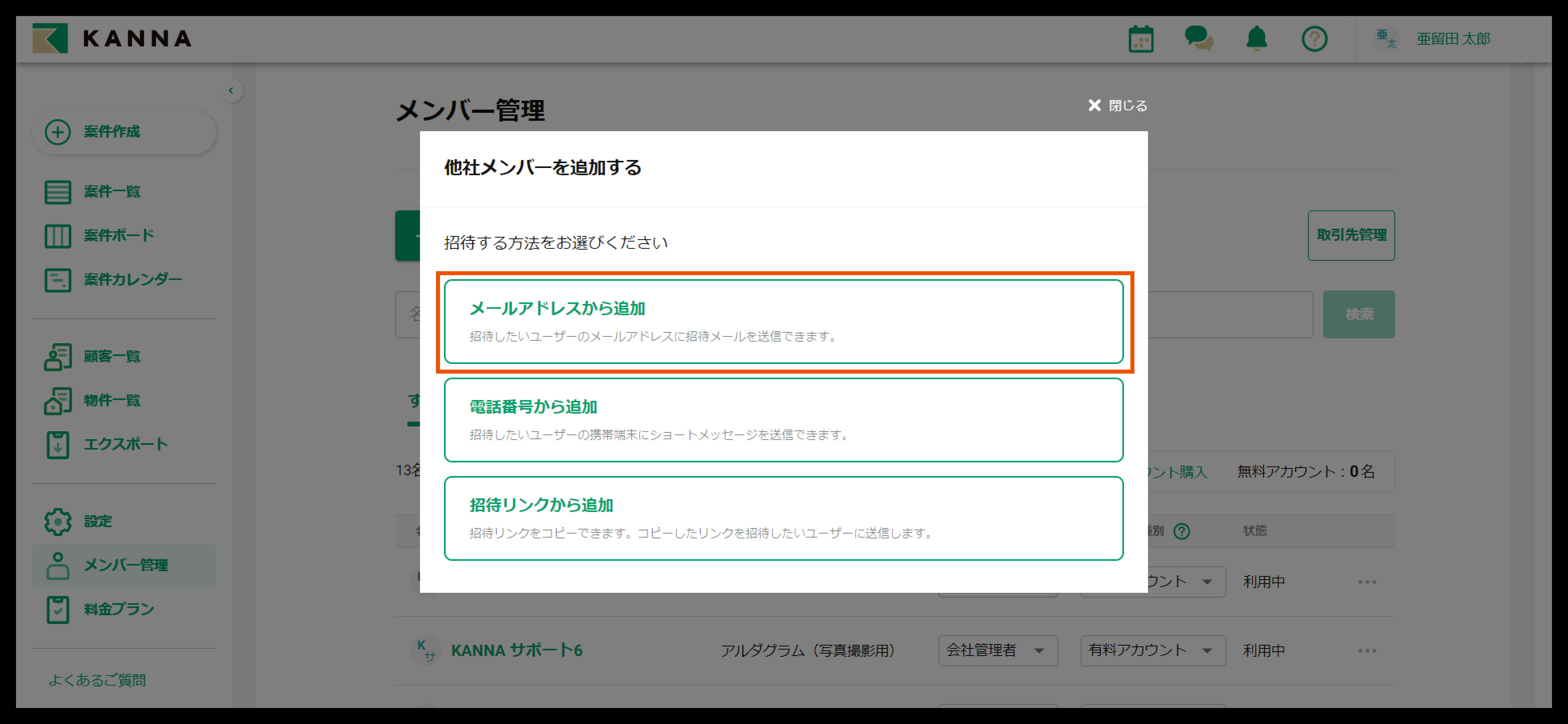The height and width of the screenshot is (724, 1568).
Task: Open the help question mark icon
Action: point(1314,40)
